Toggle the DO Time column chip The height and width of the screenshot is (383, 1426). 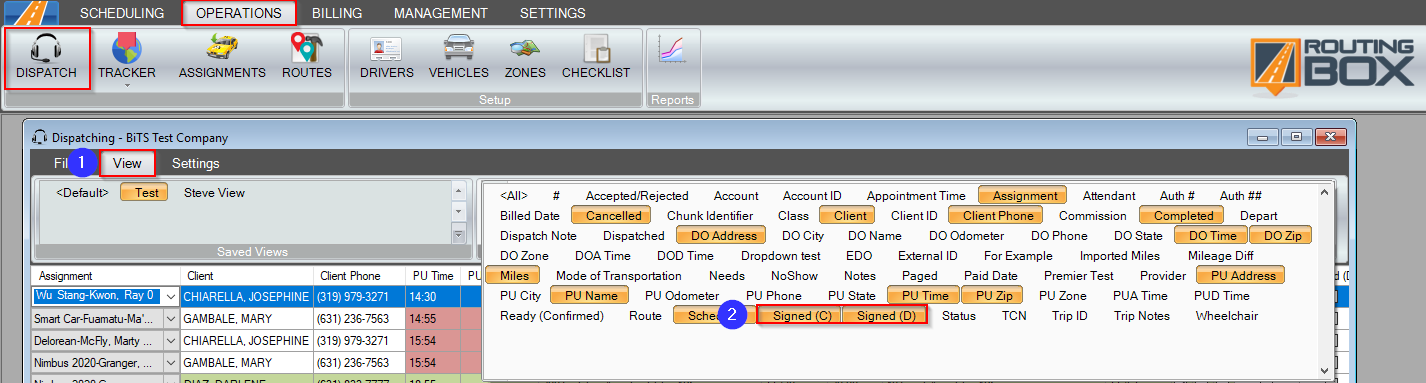click(x=1212, y=236)
